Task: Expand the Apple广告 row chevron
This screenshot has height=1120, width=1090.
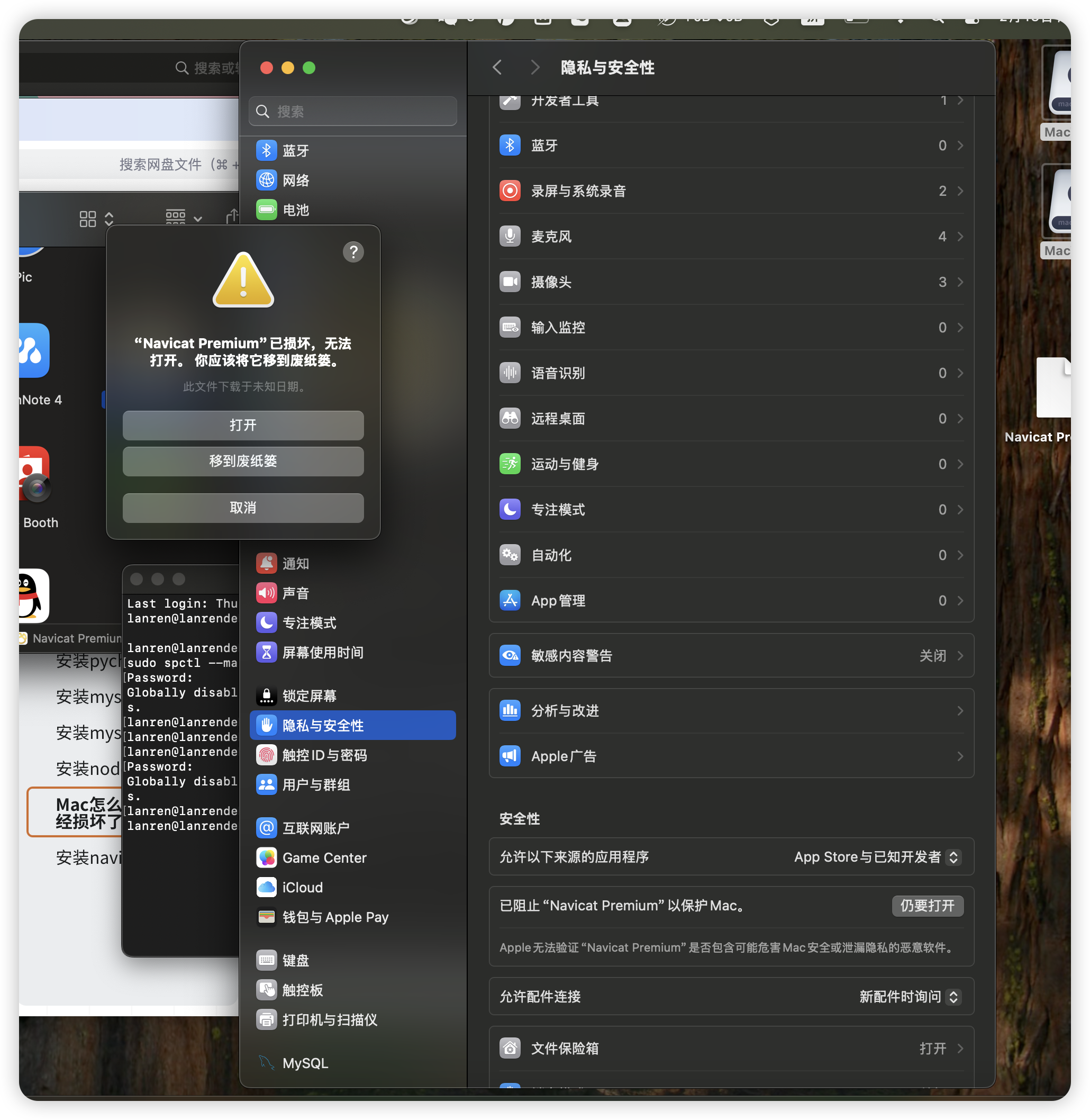Action: [960, 756]
